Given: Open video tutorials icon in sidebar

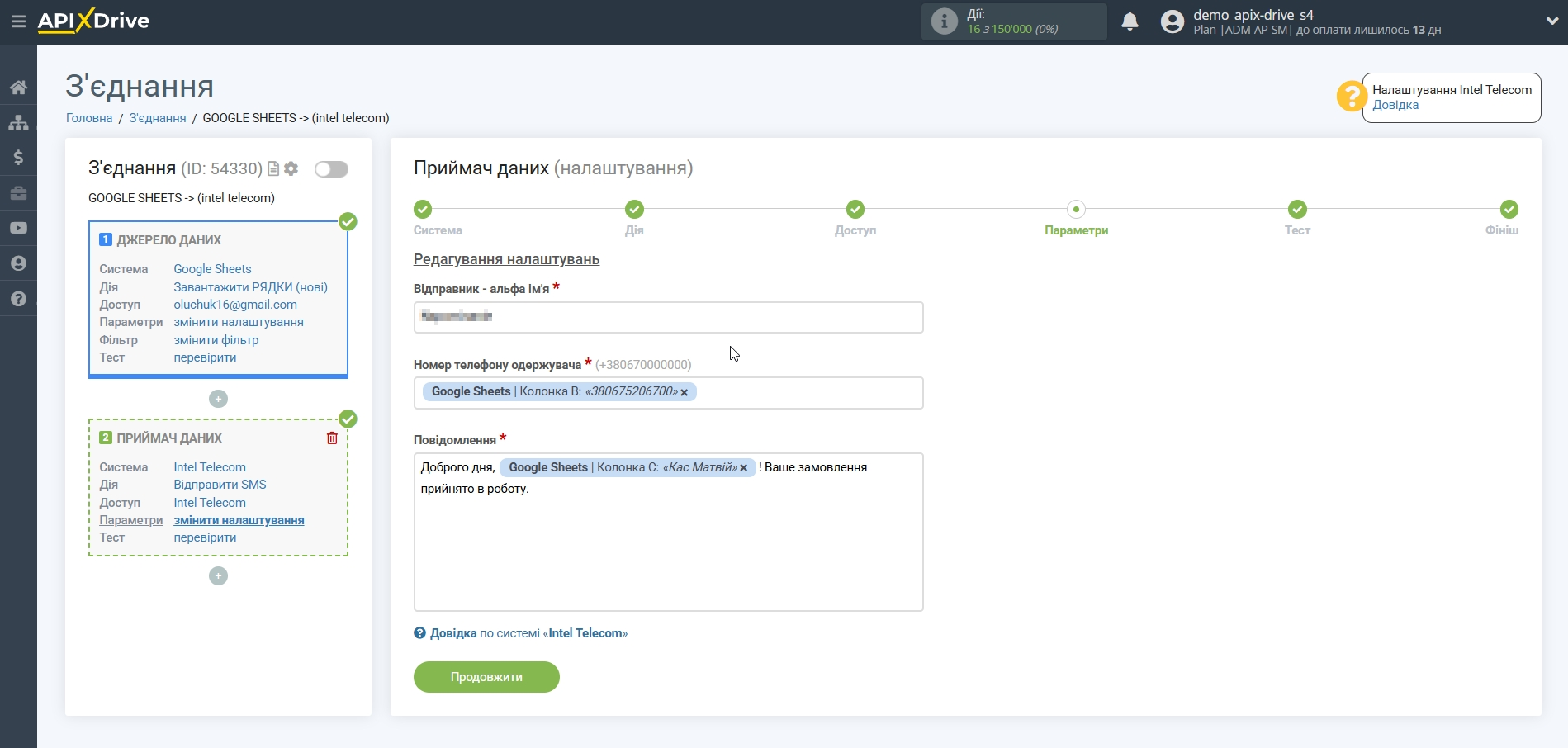Looking at the screenshot, I should click(x=18, y=228).
